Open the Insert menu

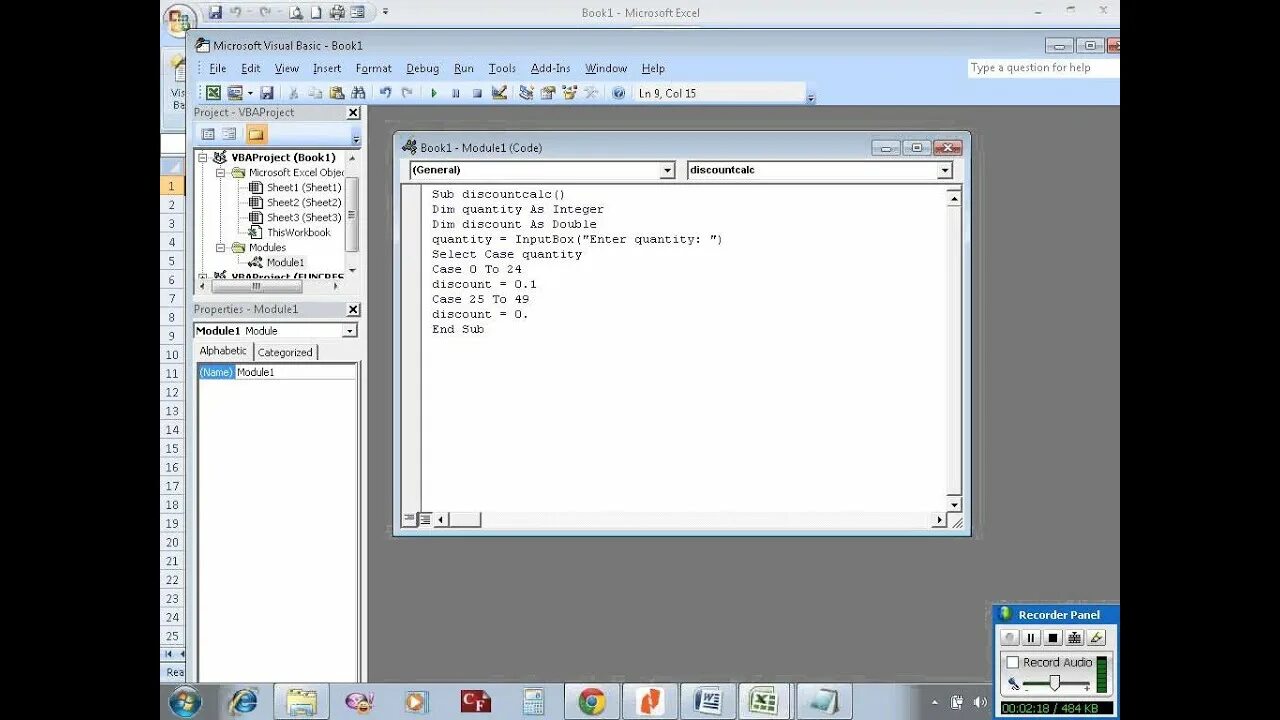[x=327, y=68]
